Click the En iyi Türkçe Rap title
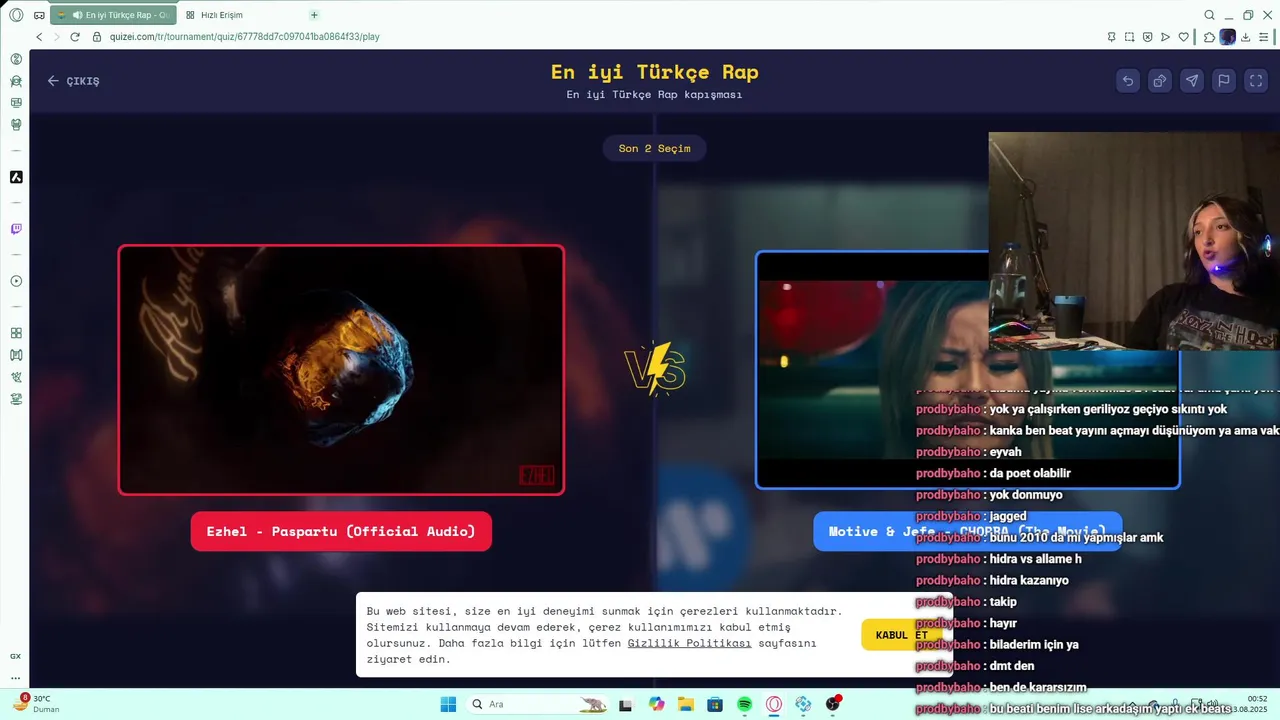The image size is (1280, 720). point(655,72)
